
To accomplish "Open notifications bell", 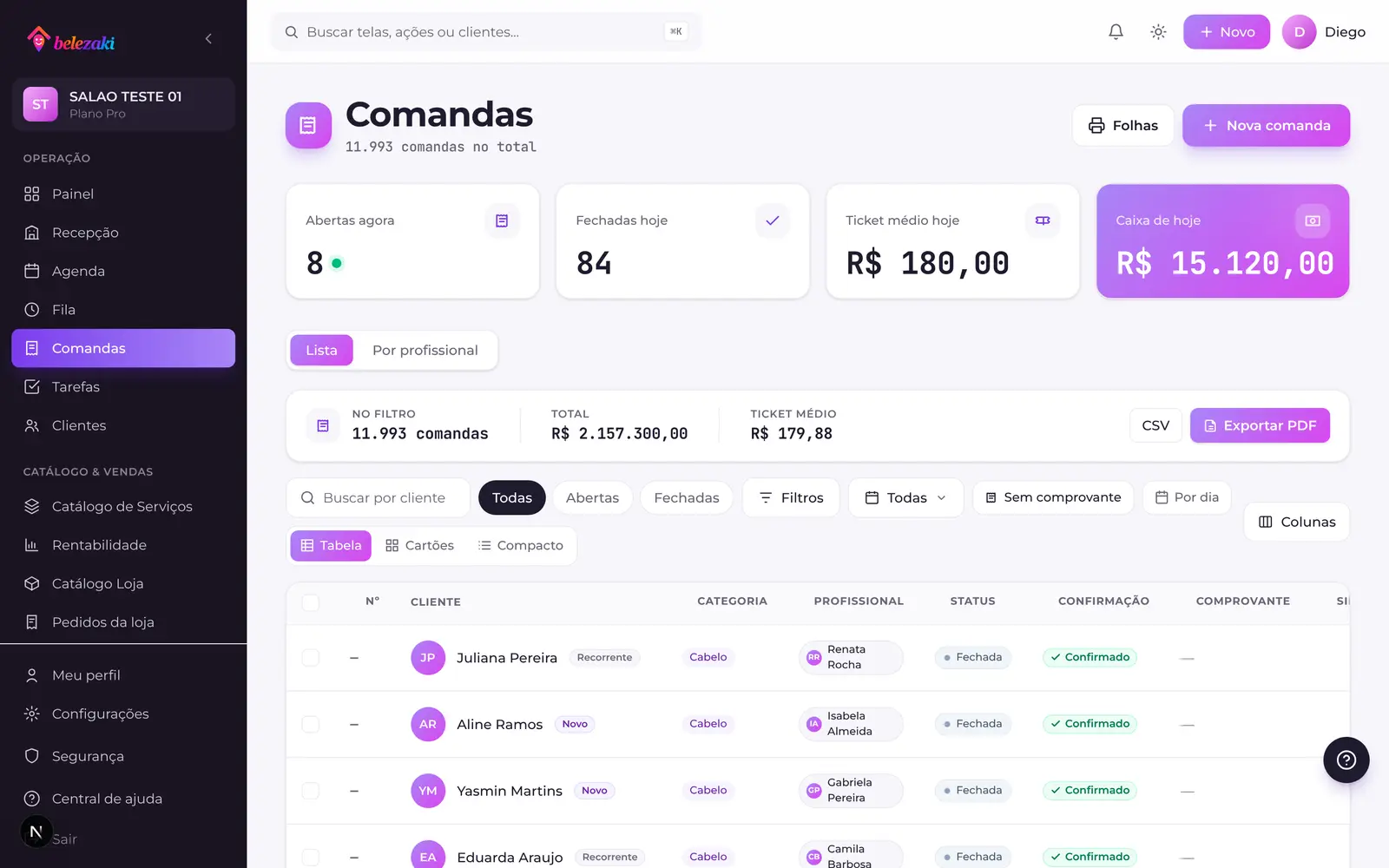I will coord(1116,32).
